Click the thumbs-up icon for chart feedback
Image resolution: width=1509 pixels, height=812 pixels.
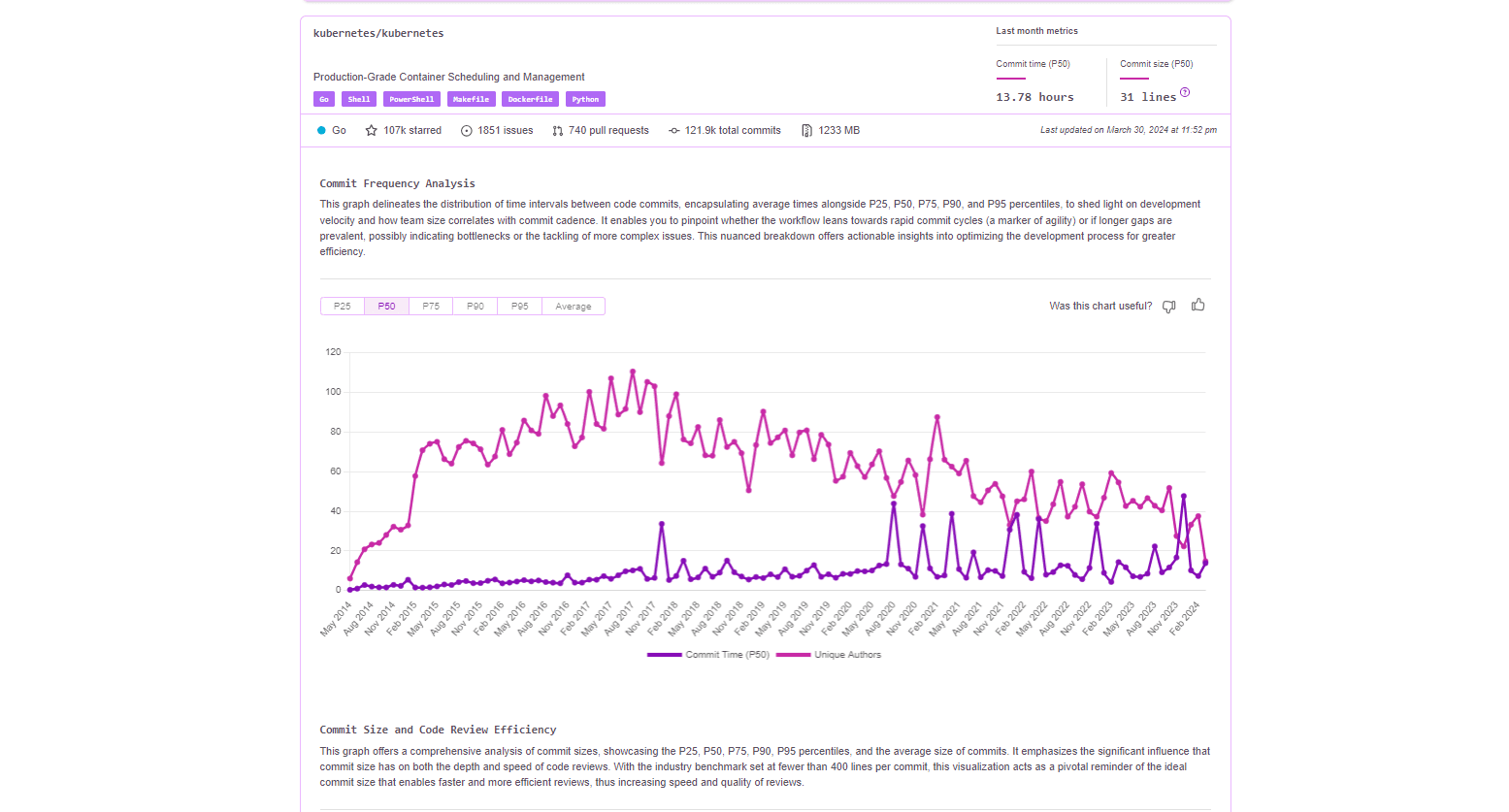pyautogui.click(x=1197, y=305)
